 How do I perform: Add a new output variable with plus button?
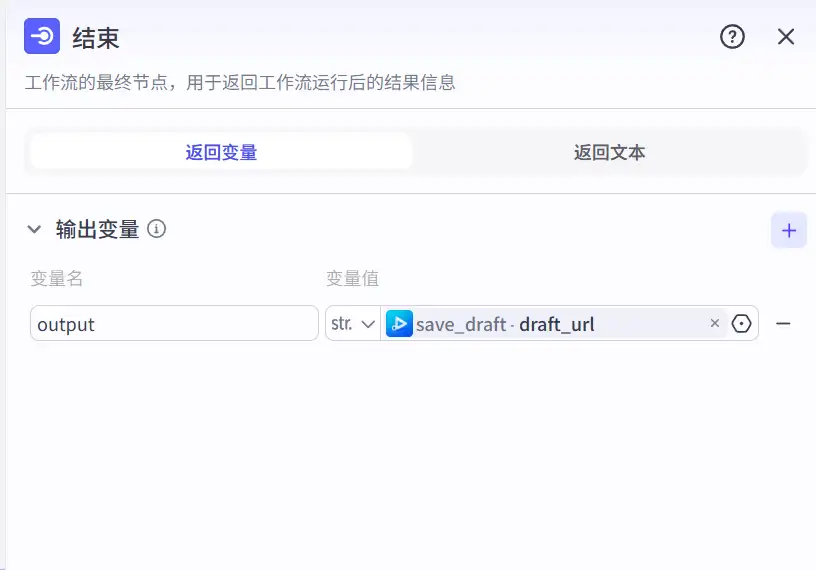[789, 230]
